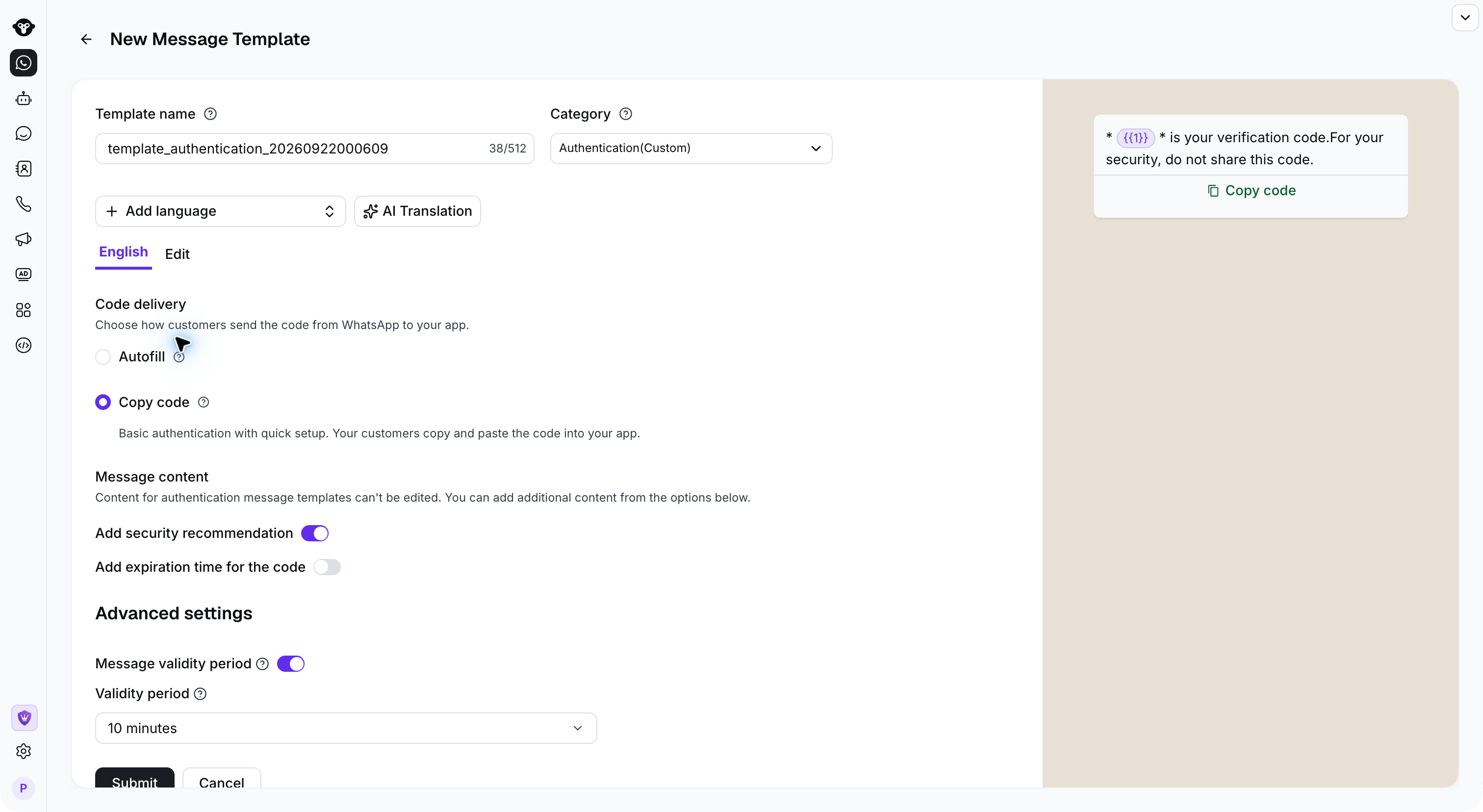
Task: Click help icon next to Validity period
Action: point(201,694)
